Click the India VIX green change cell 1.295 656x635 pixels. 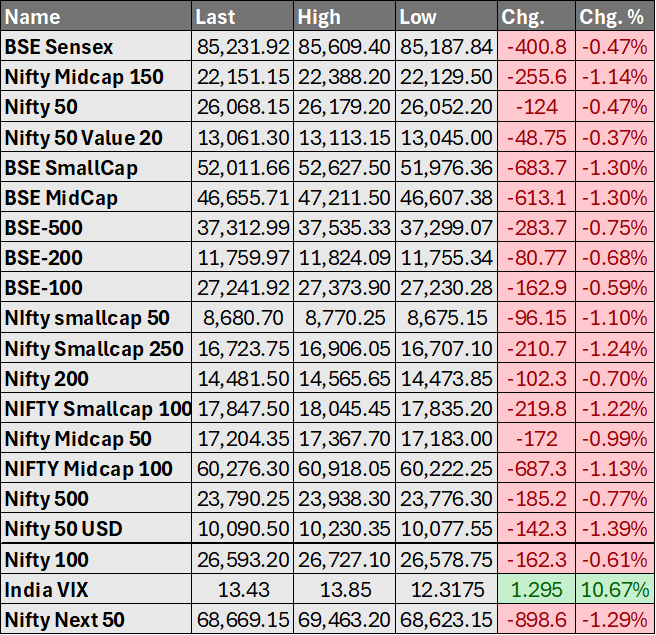[536, 590]
